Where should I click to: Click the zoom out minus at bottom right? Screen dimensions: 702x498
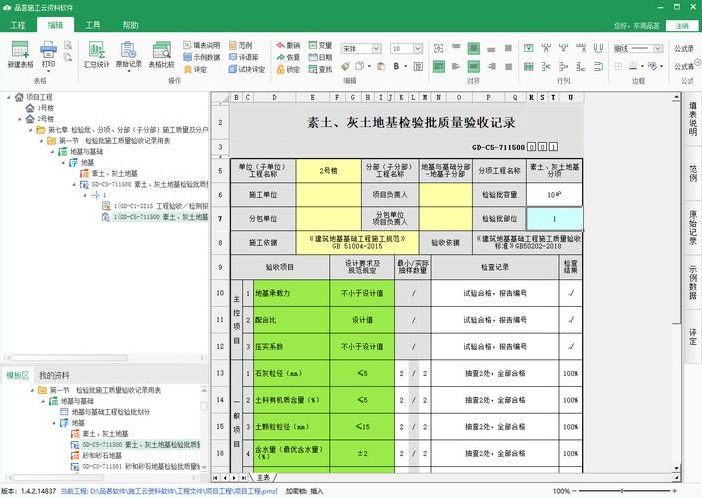574,491
